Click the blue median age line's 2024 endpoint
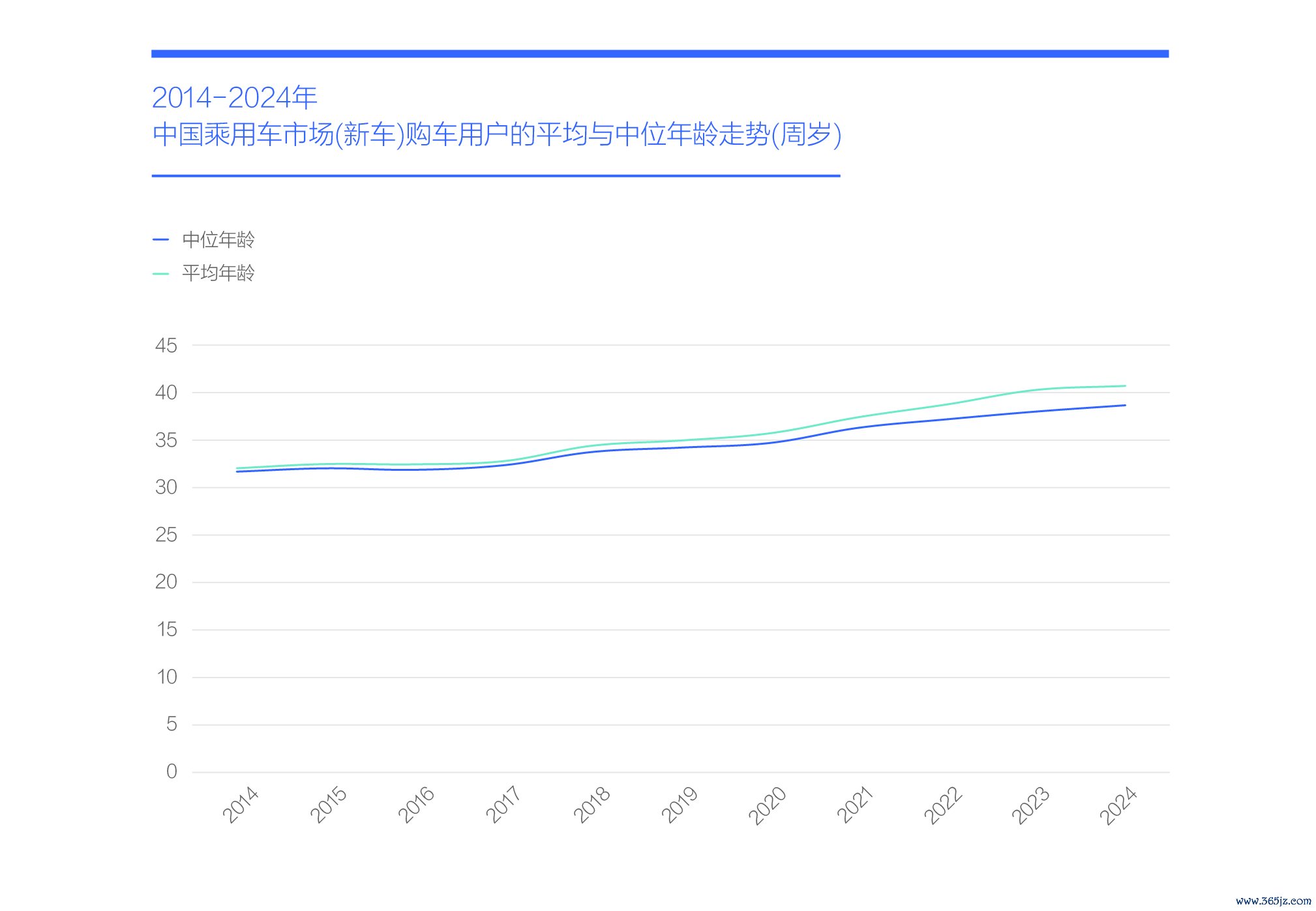The height and width of the screenshot is (911, 1316). tap(1125, 406)
